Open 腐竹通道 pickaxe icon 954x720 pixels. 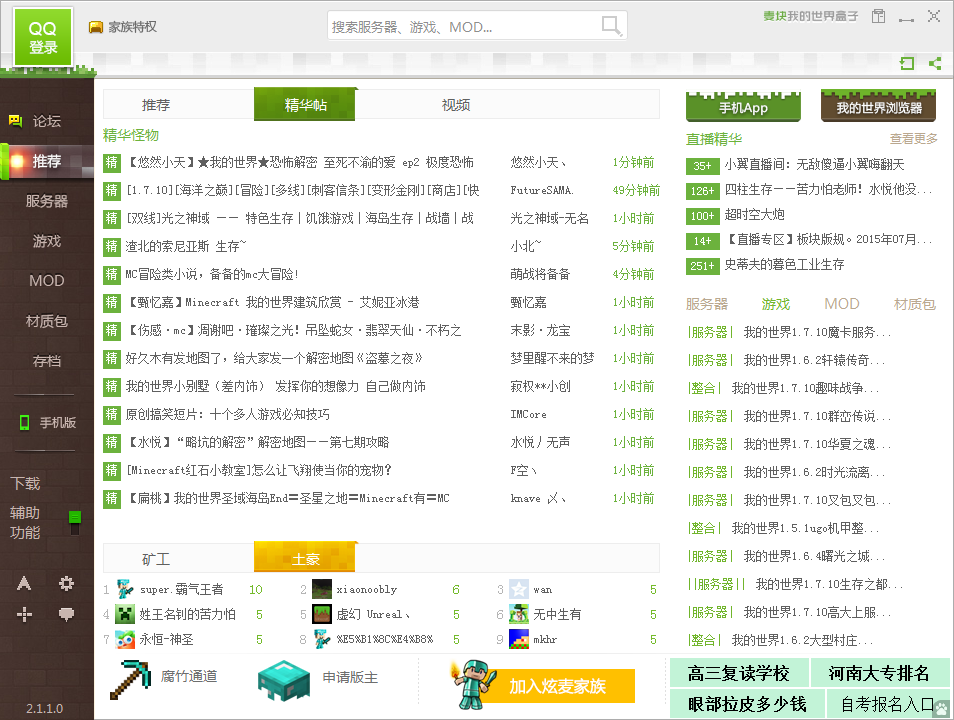coord(131,680)
